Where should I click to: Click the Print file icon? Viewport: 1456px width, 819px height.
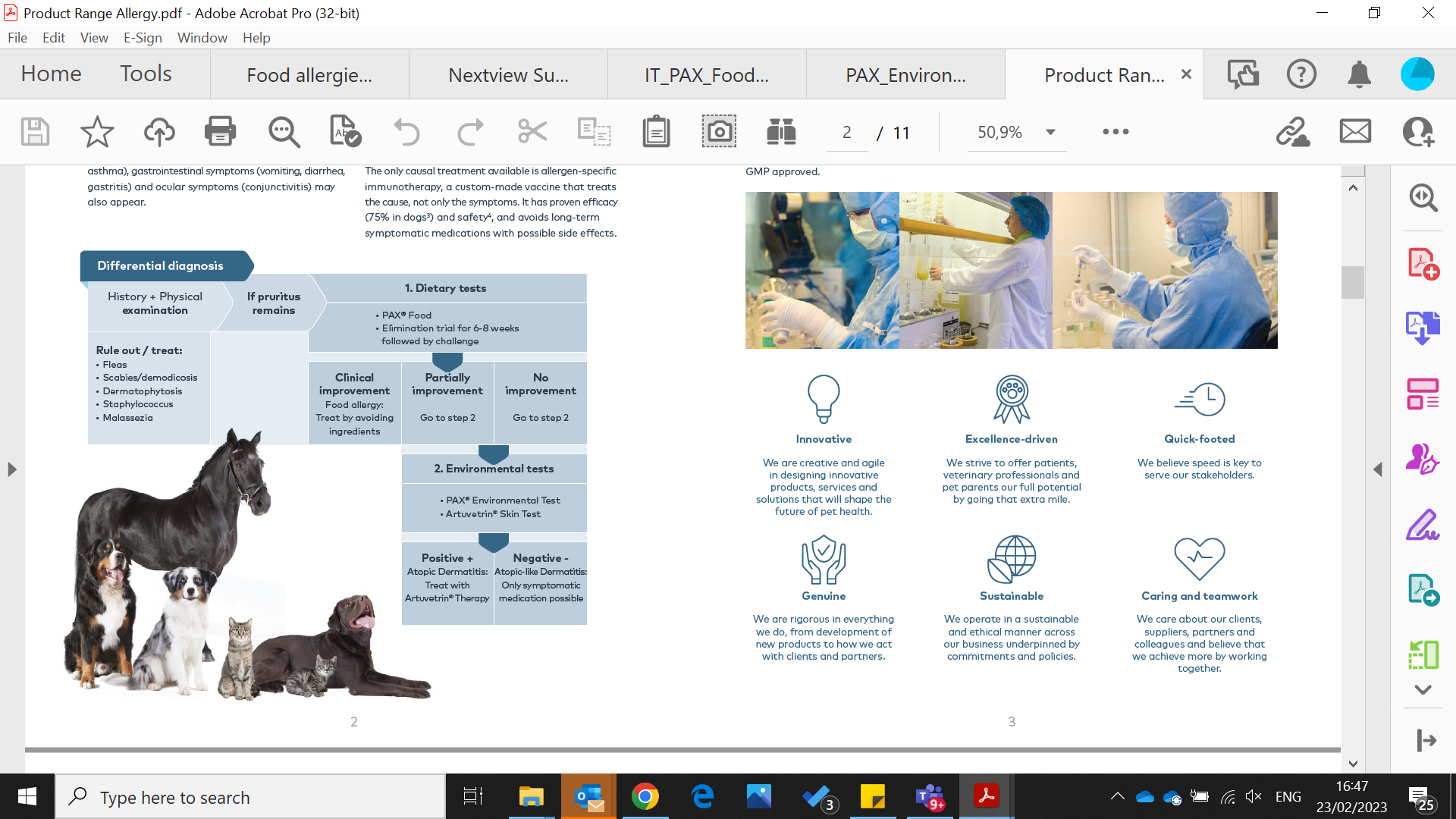pyautogui.click(x=220, y=132)
